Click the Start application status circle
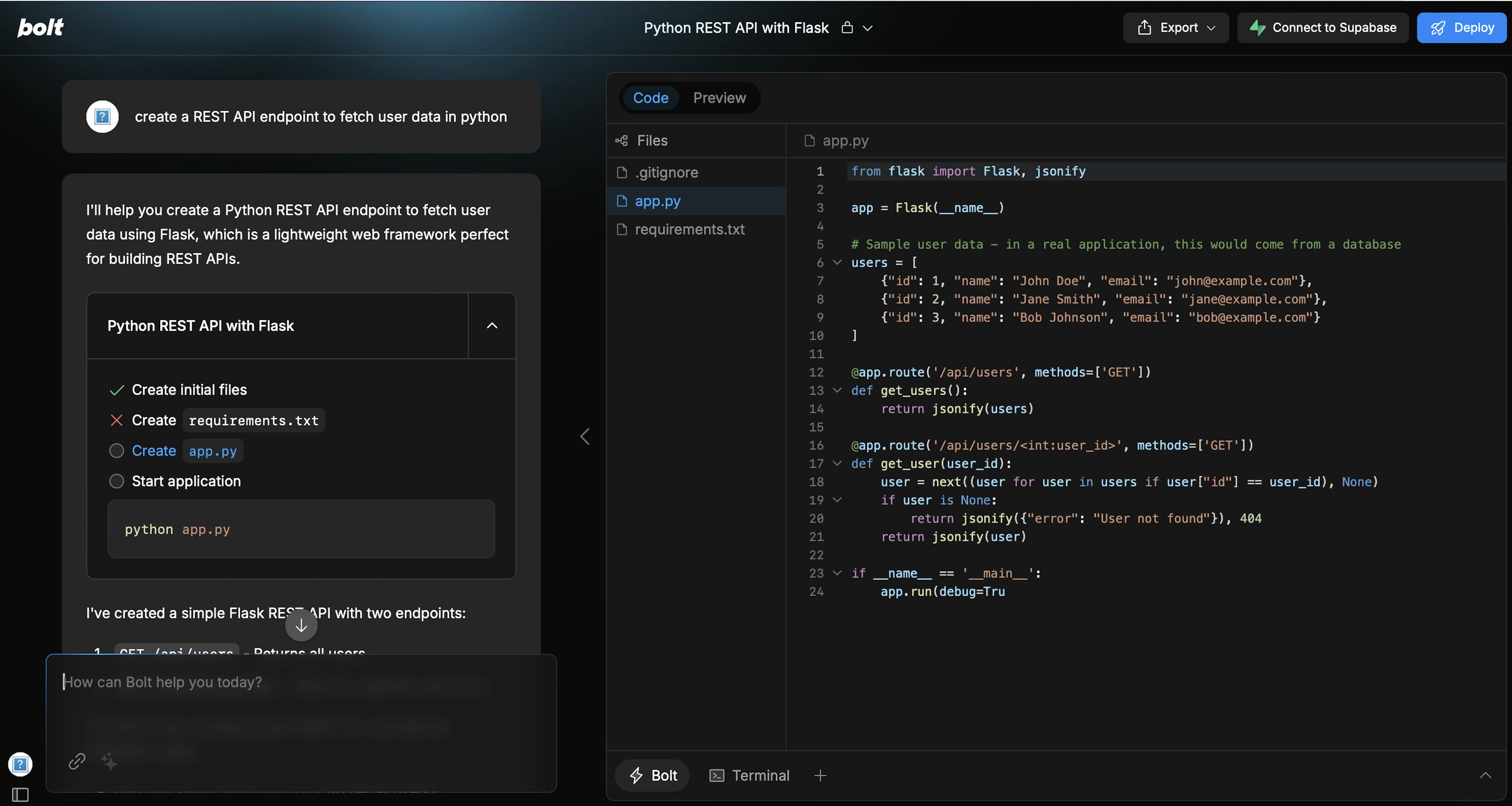The image size is (1512, 806). point(117,481)
